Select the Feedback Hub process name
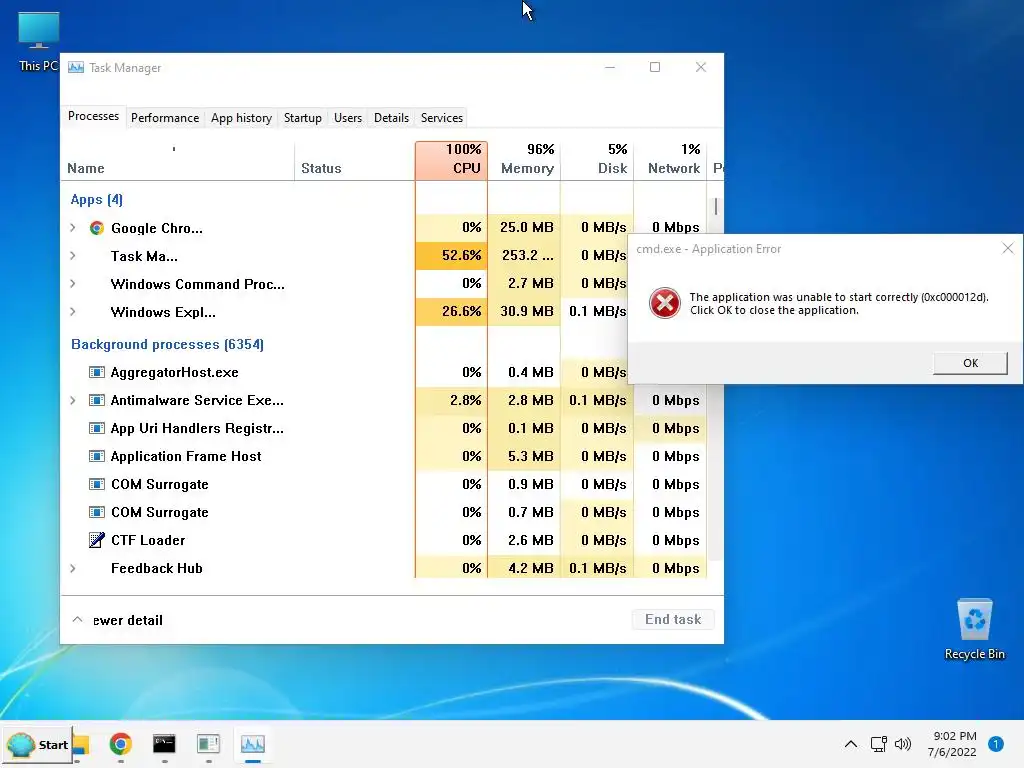This screenshot has width=1024, height=768. pos(157,568)
